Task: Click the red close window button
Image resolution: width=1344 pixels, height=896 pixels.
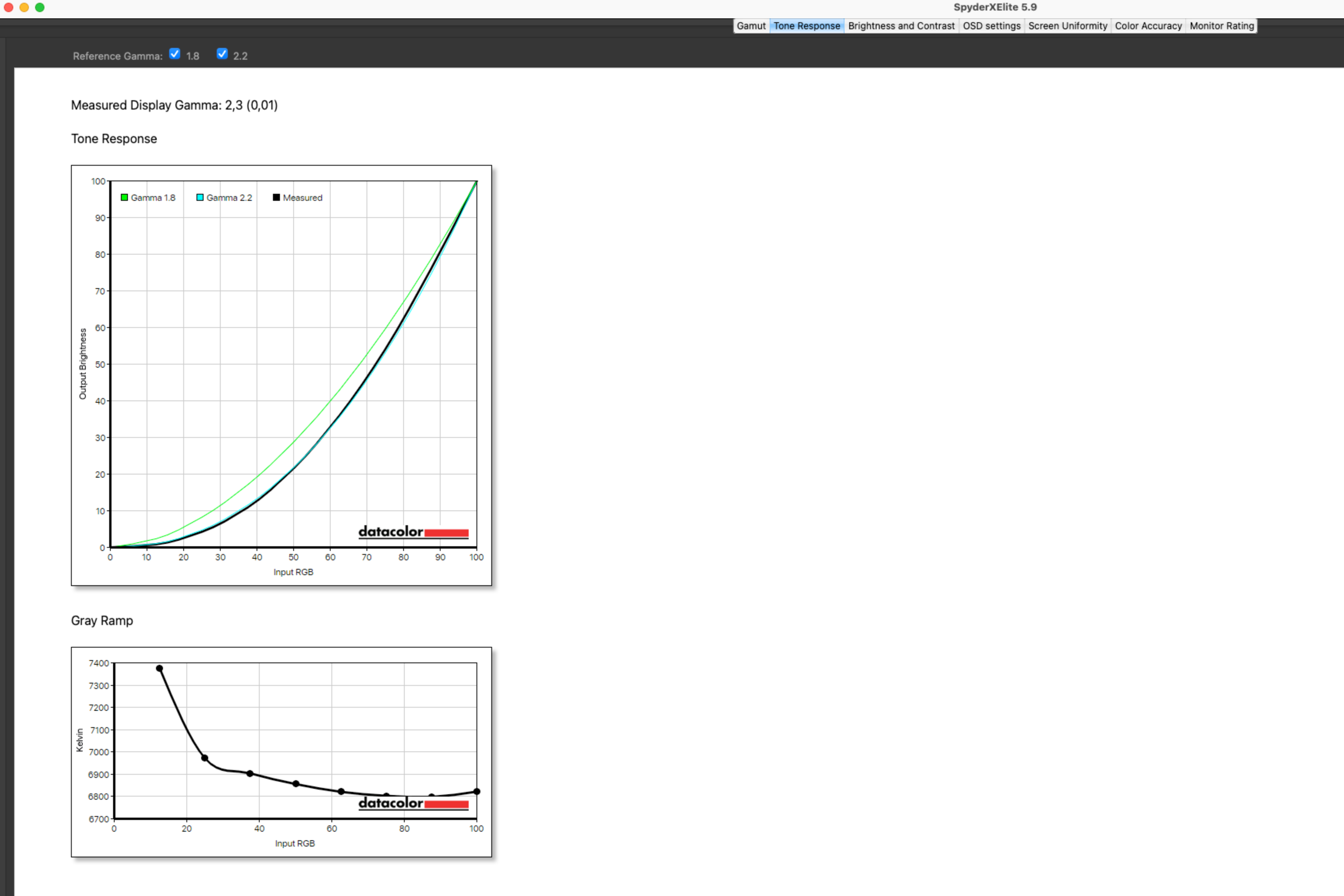Action: (x=9, y=7)
